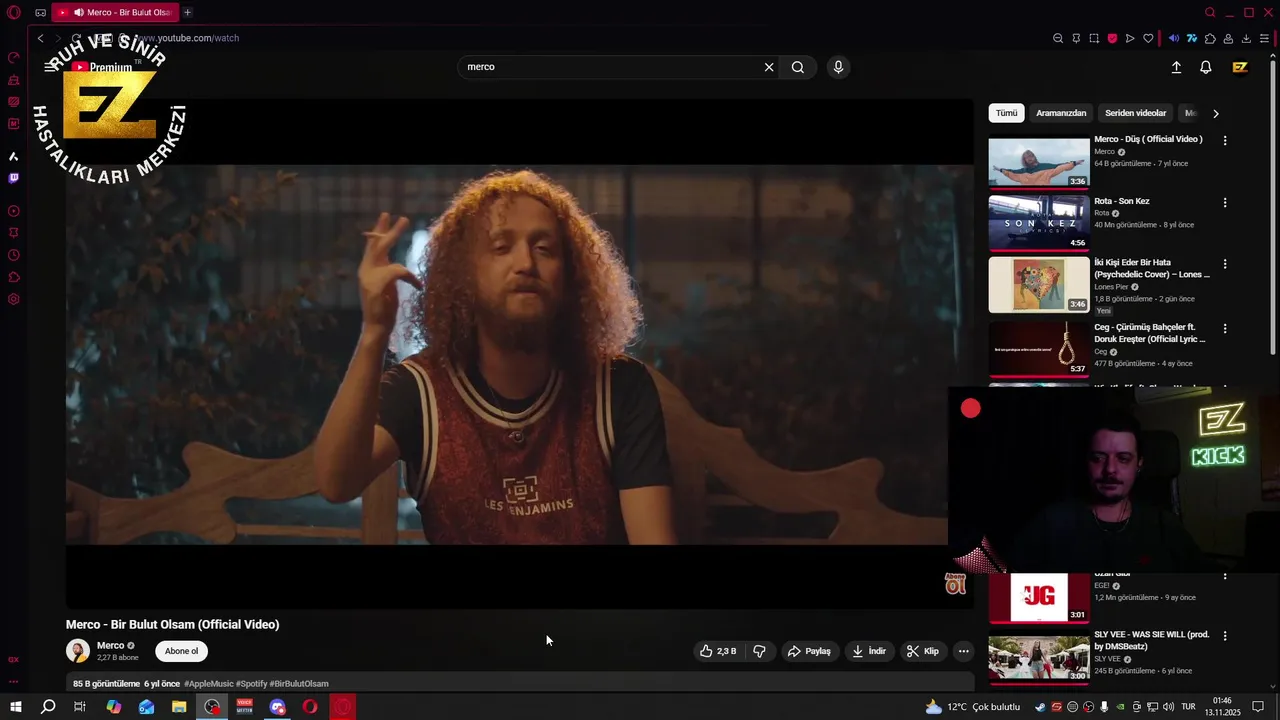Open Windows taskbar search
Screen dimensions: 1280x720
(x=48, y=707)
